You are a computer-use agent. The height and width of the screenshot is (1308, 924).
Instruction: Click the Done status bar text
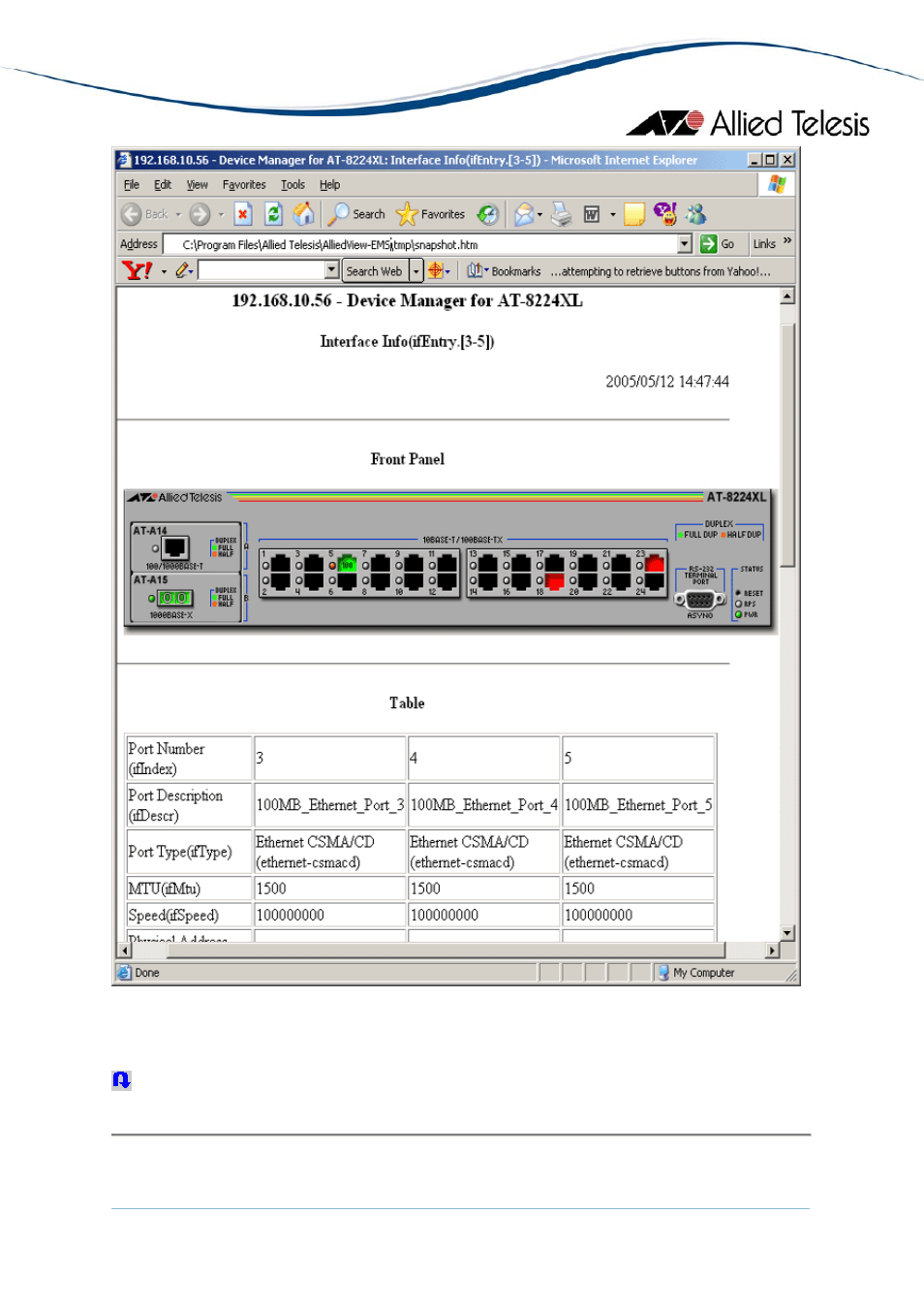pos(147,973)
